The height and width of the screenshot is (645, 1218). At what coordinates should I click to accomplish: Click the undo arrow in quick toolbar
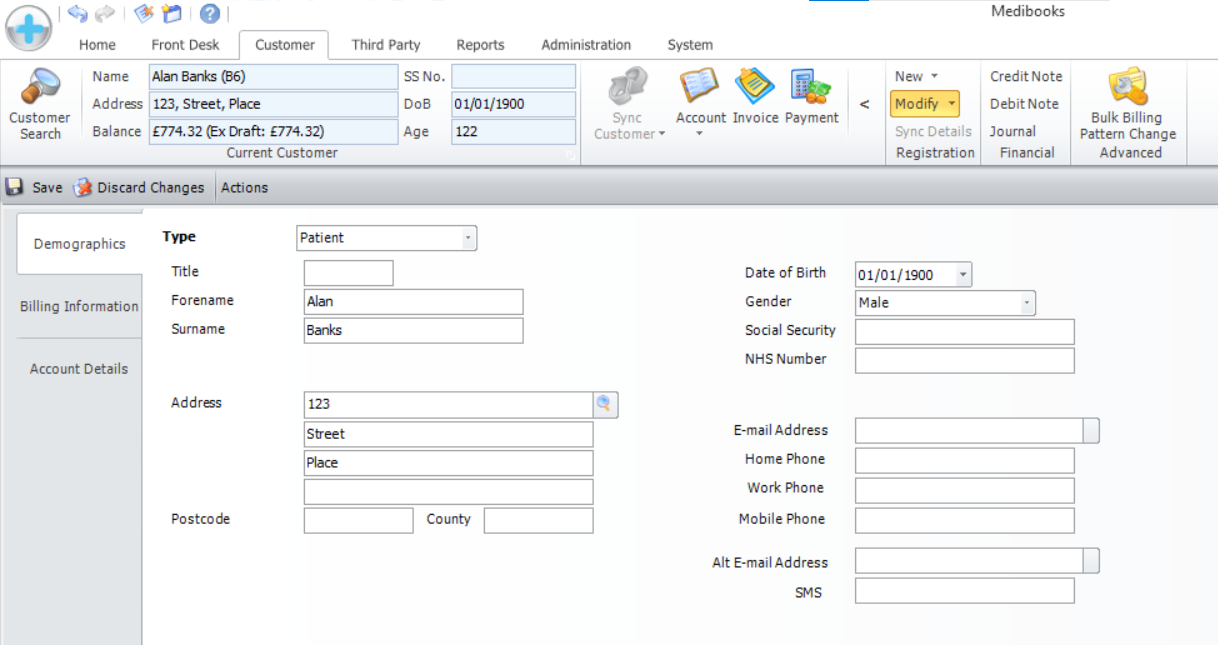(78, 13)
